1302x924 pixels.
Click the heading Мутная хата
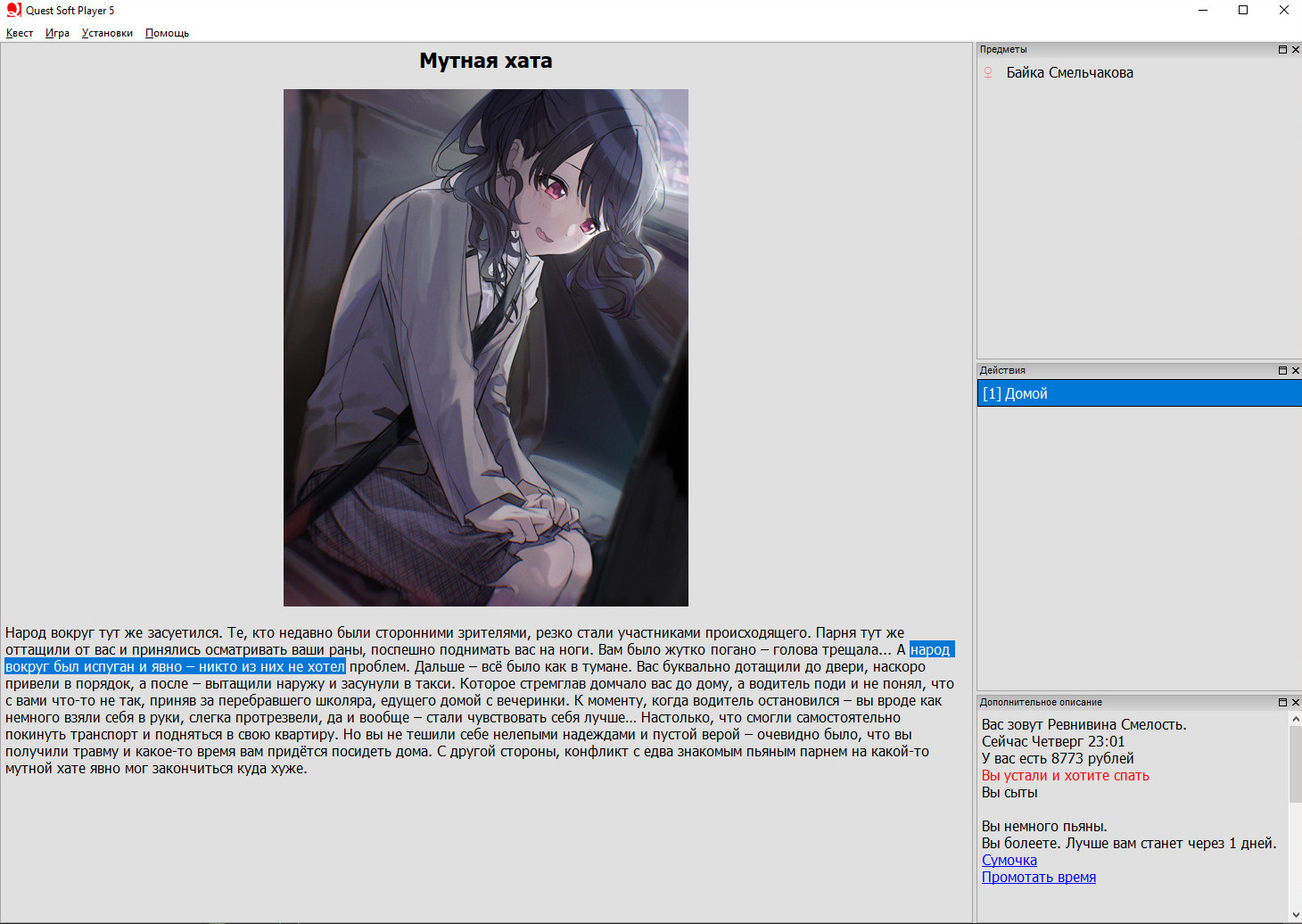pyautogui.click(x=486, y=61)
